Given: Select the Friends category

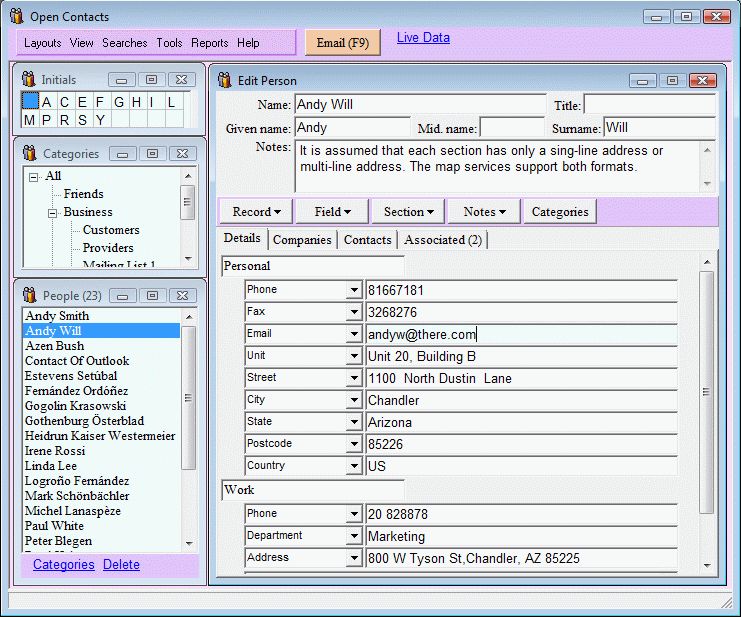Looking at the screenshot, I should click(x=84, y=194).
